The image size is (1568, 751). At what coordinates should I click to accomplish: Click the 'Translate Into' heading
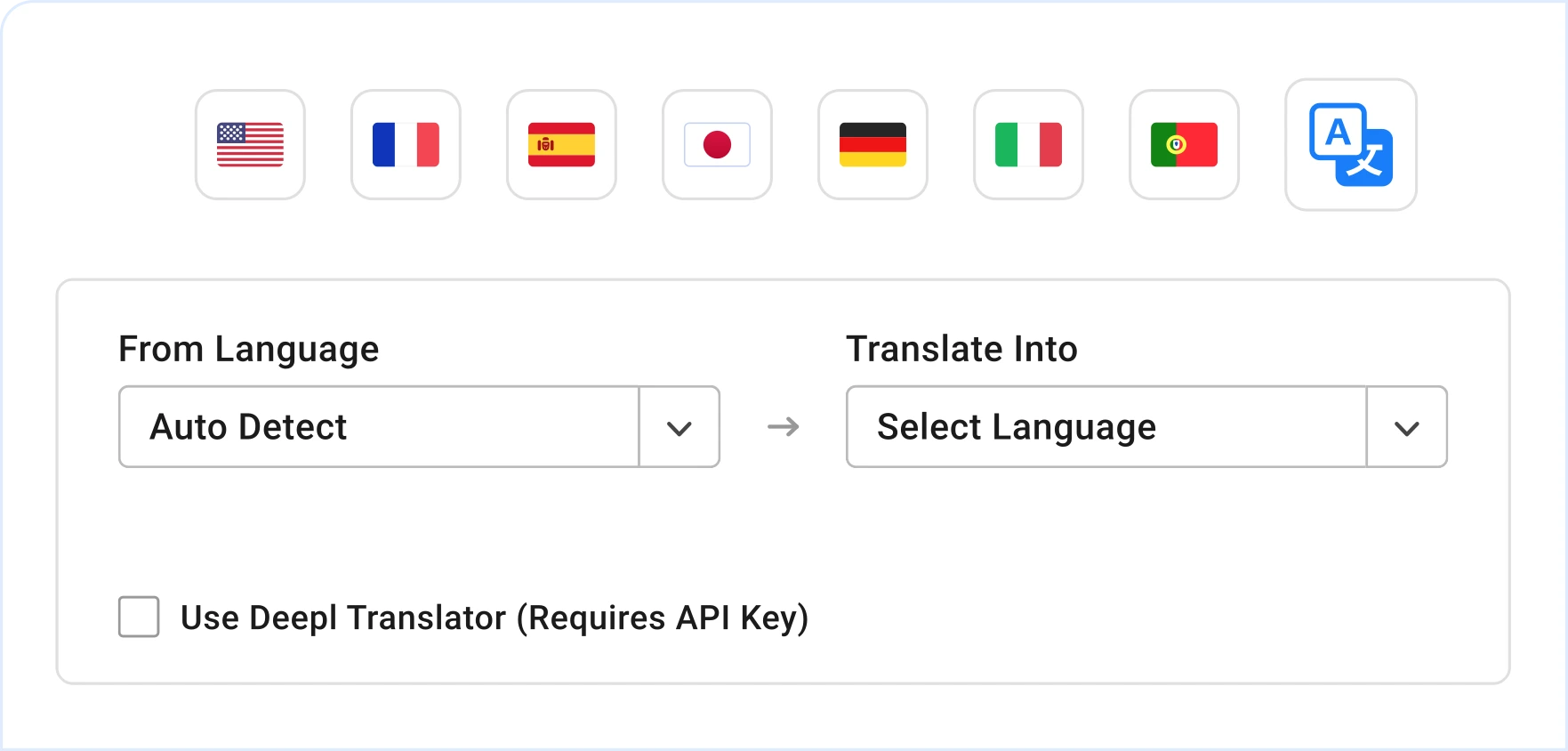pos(961,349)
